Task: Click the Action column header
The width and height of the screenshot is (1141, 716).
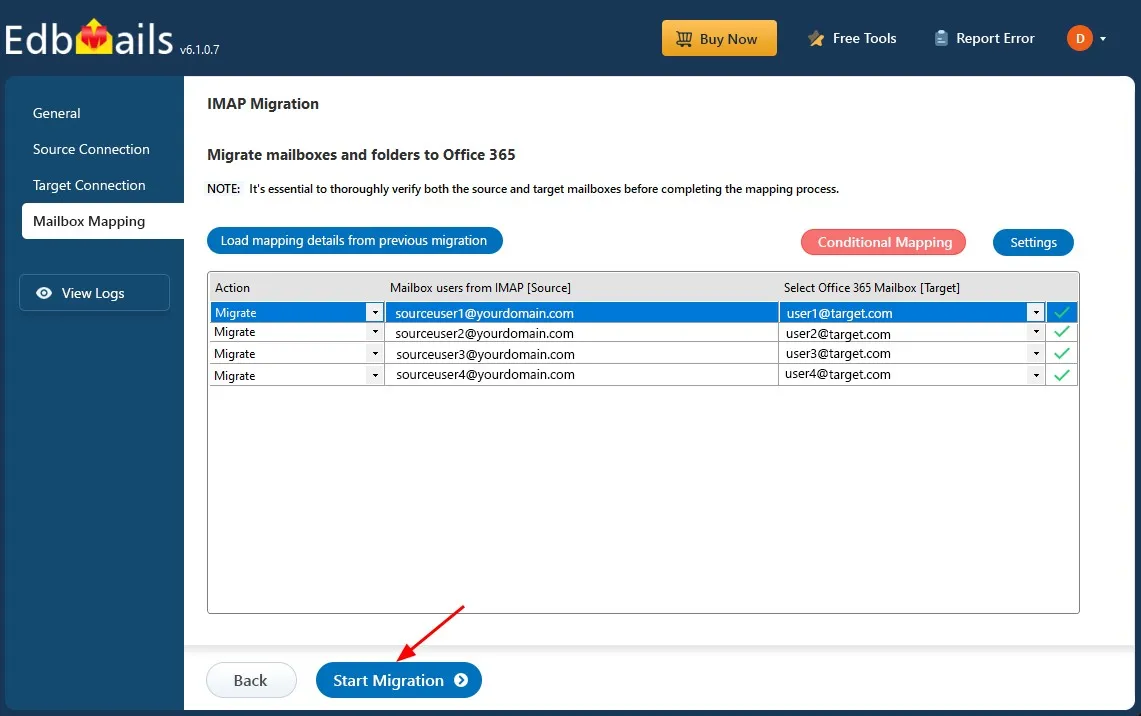Action: pos(232,287)
